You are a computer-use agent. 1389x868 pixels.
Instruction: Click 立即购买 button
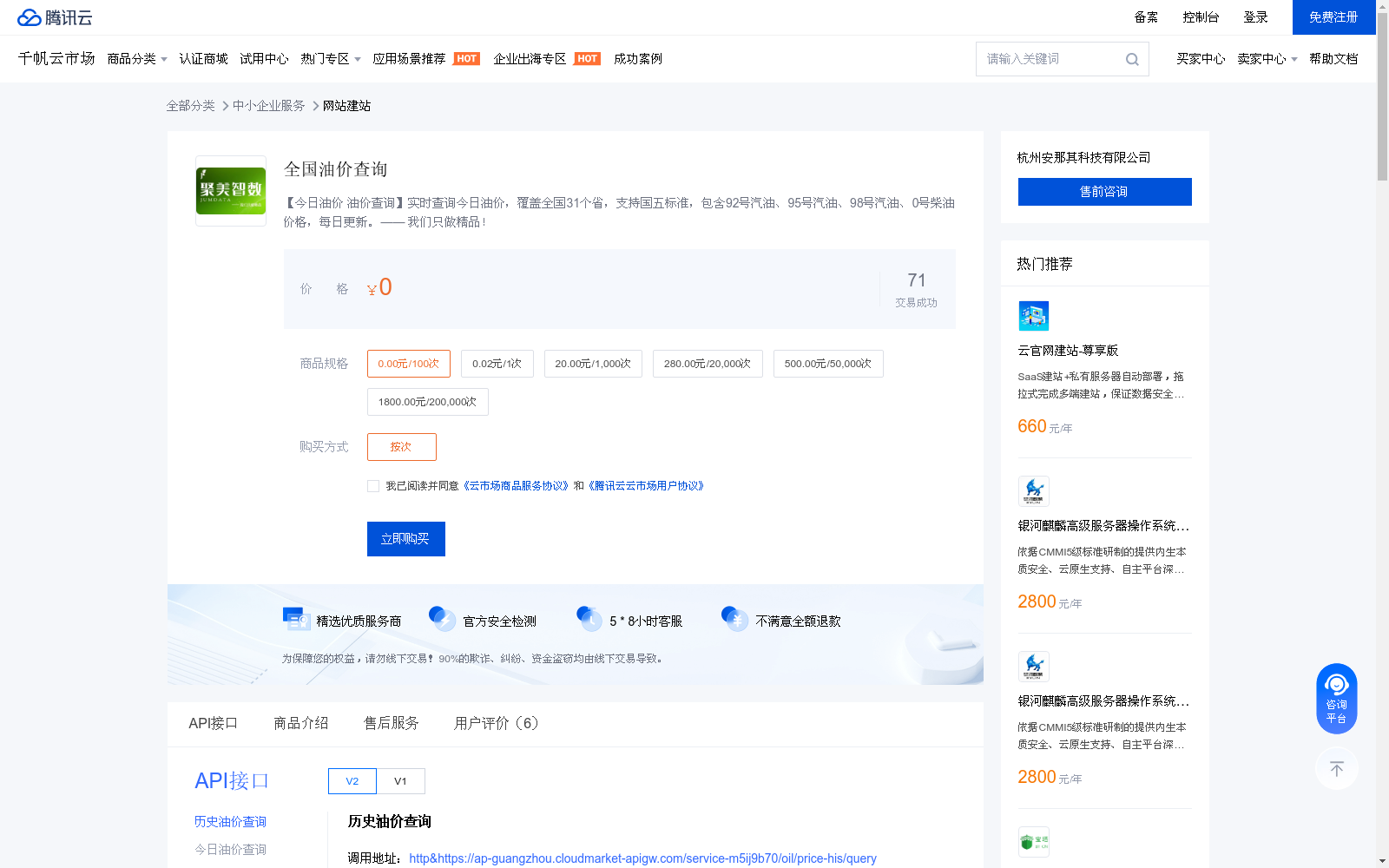[406, 539]
